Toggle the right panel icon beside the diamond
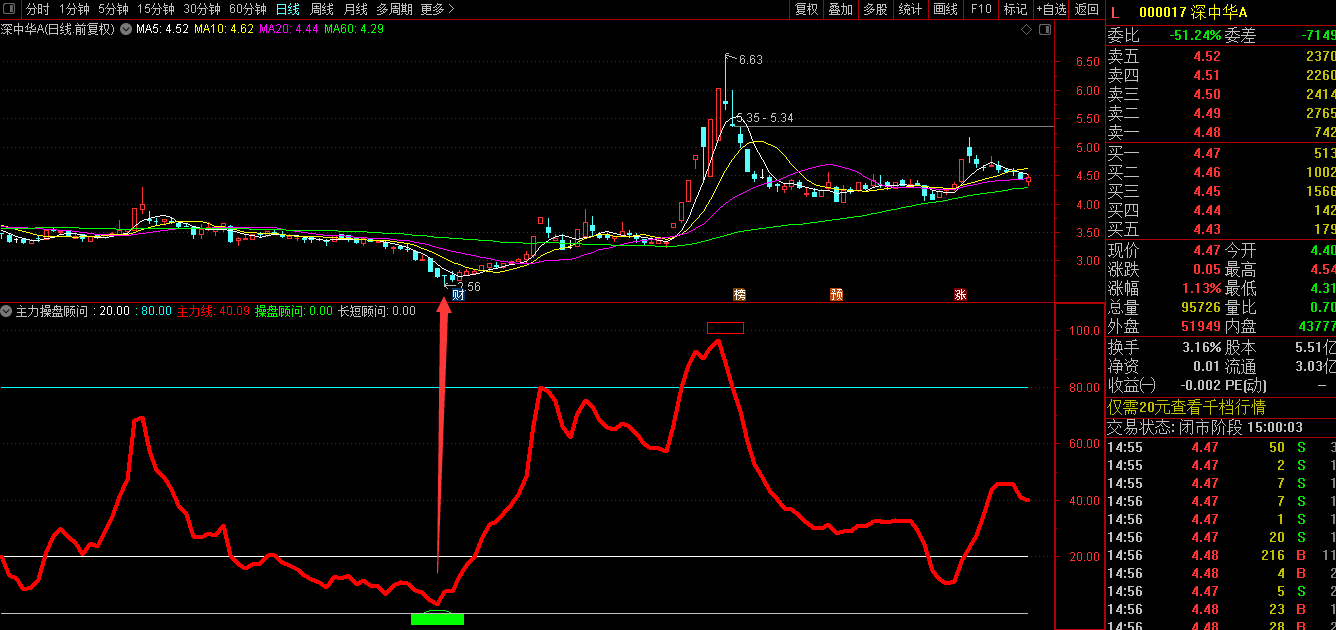The width and height of the screenshot is (1336, 630). (x=1045, y=30)
